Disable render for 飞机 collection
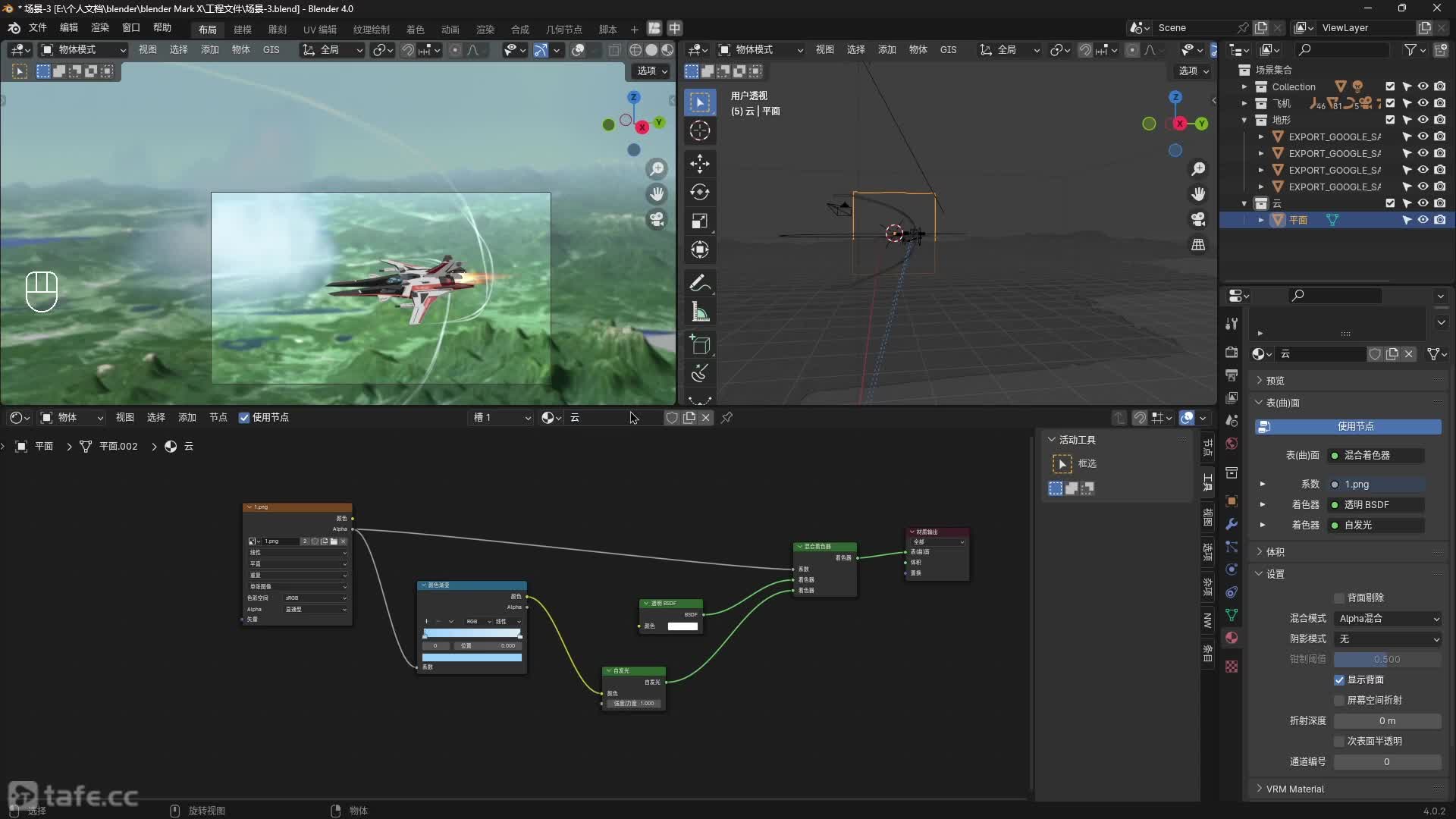Viewport: 1456px width, 819px height. click(x=1440, y=103)
